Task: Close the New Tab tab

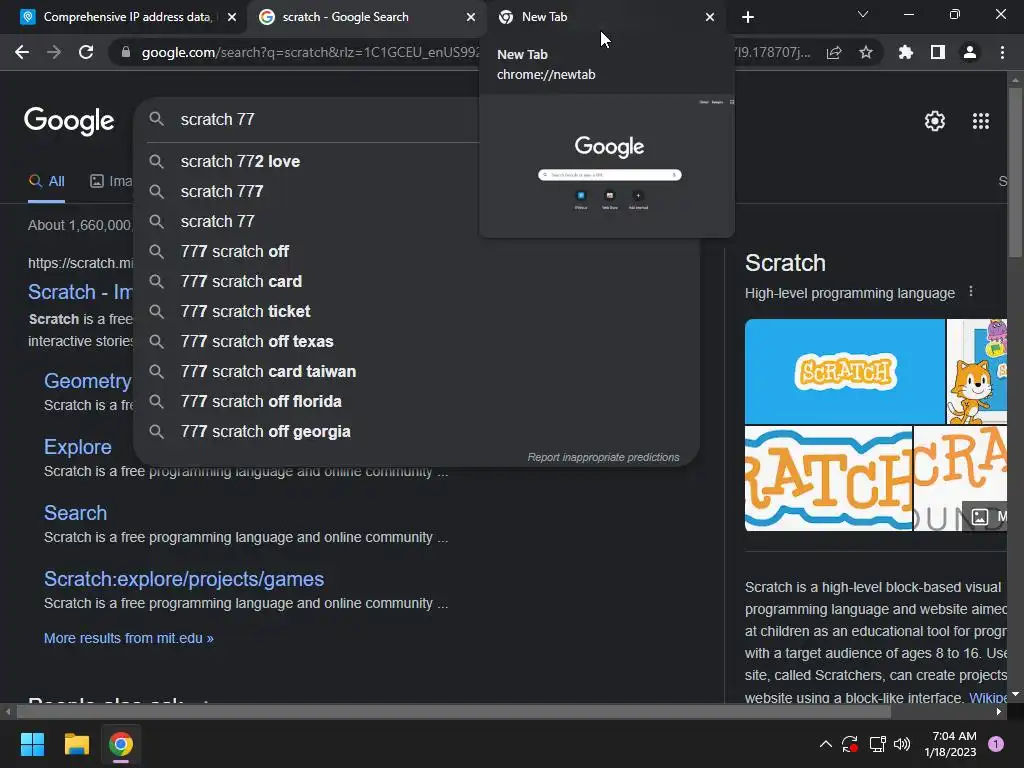Action: tap(710, 17)
